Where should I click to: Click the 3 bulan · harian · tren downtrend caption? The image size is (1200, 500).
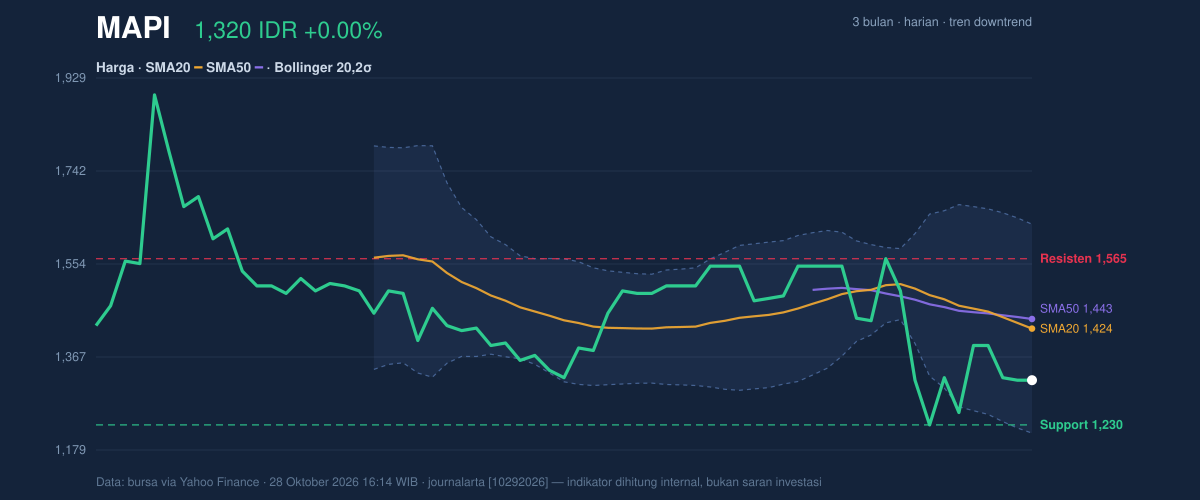(x=942, y=22)
